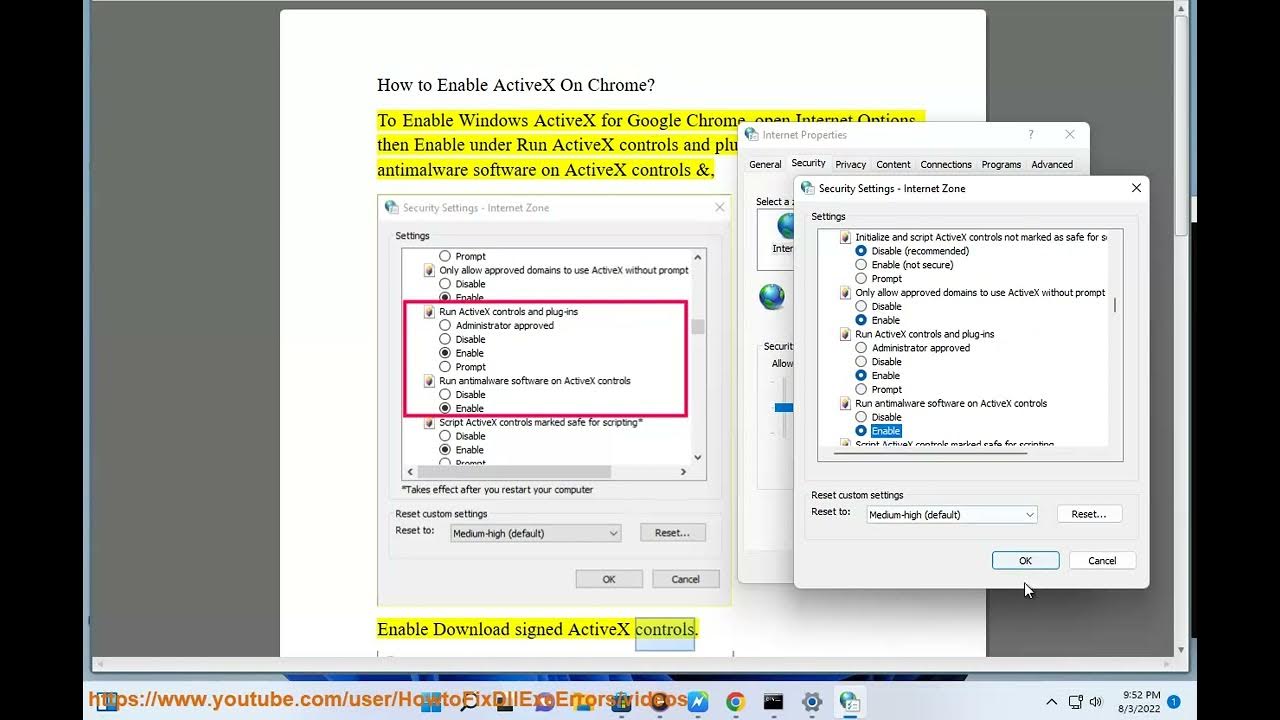
Task: Switch to the Security tab
Action: 808,163
